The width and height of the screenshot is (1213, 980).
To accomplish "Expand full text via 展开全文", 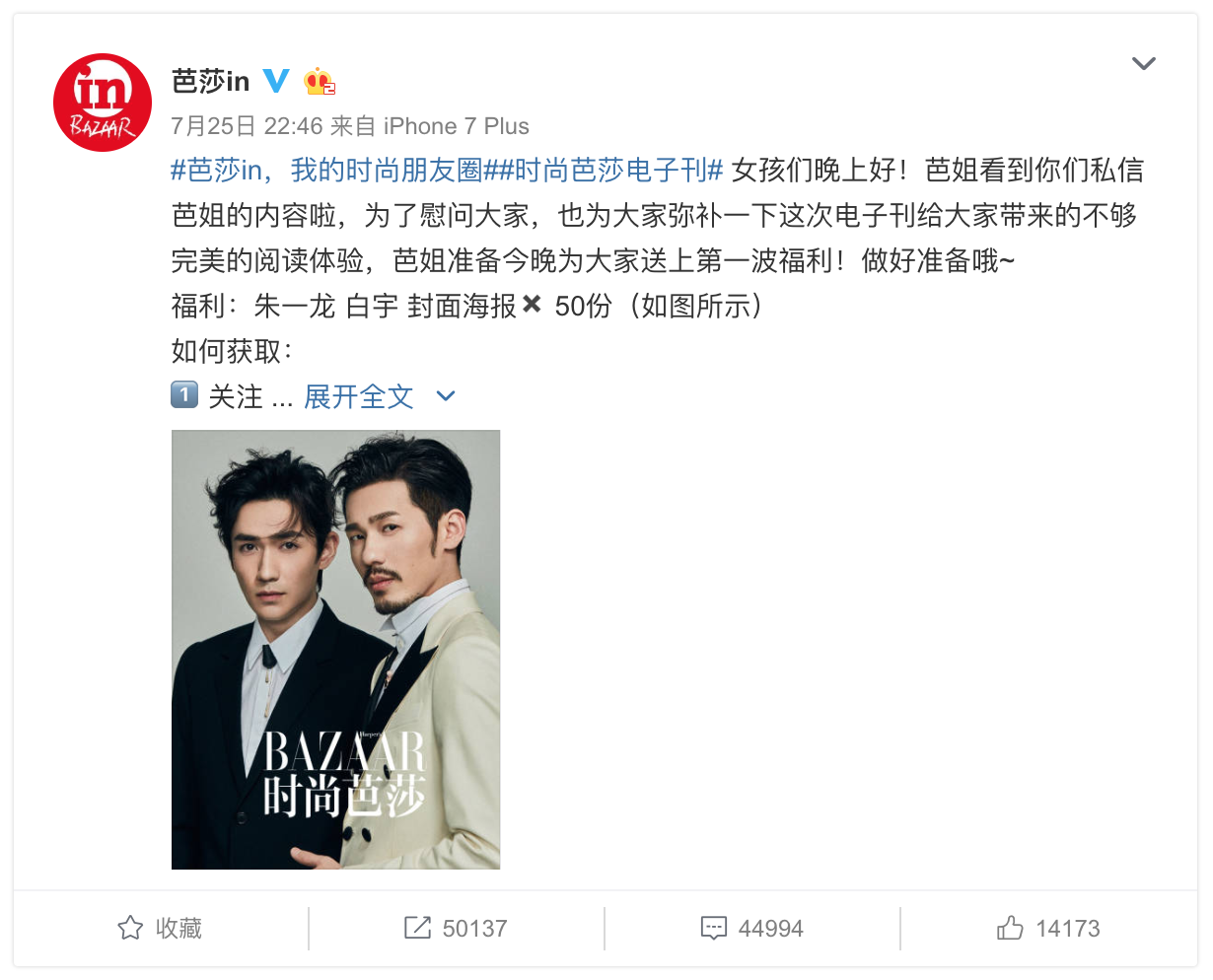I will (x=359, y=396).
